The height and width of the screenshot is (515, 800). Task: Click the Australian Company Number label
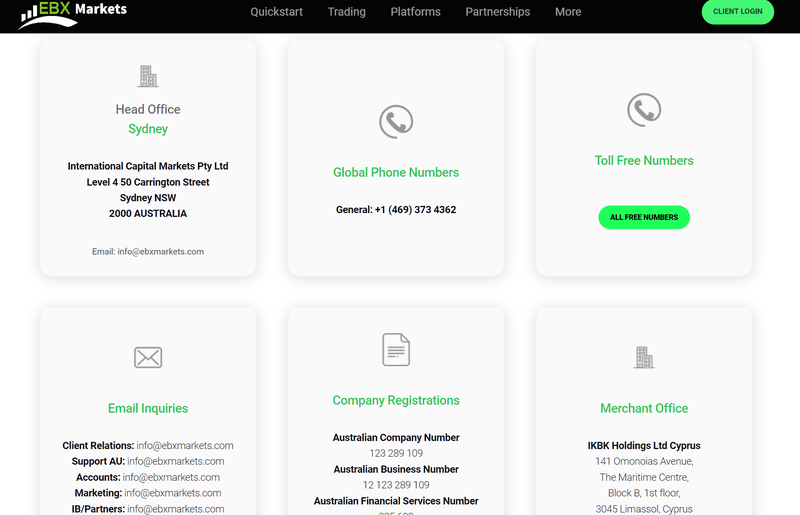(x=396, y=438)
